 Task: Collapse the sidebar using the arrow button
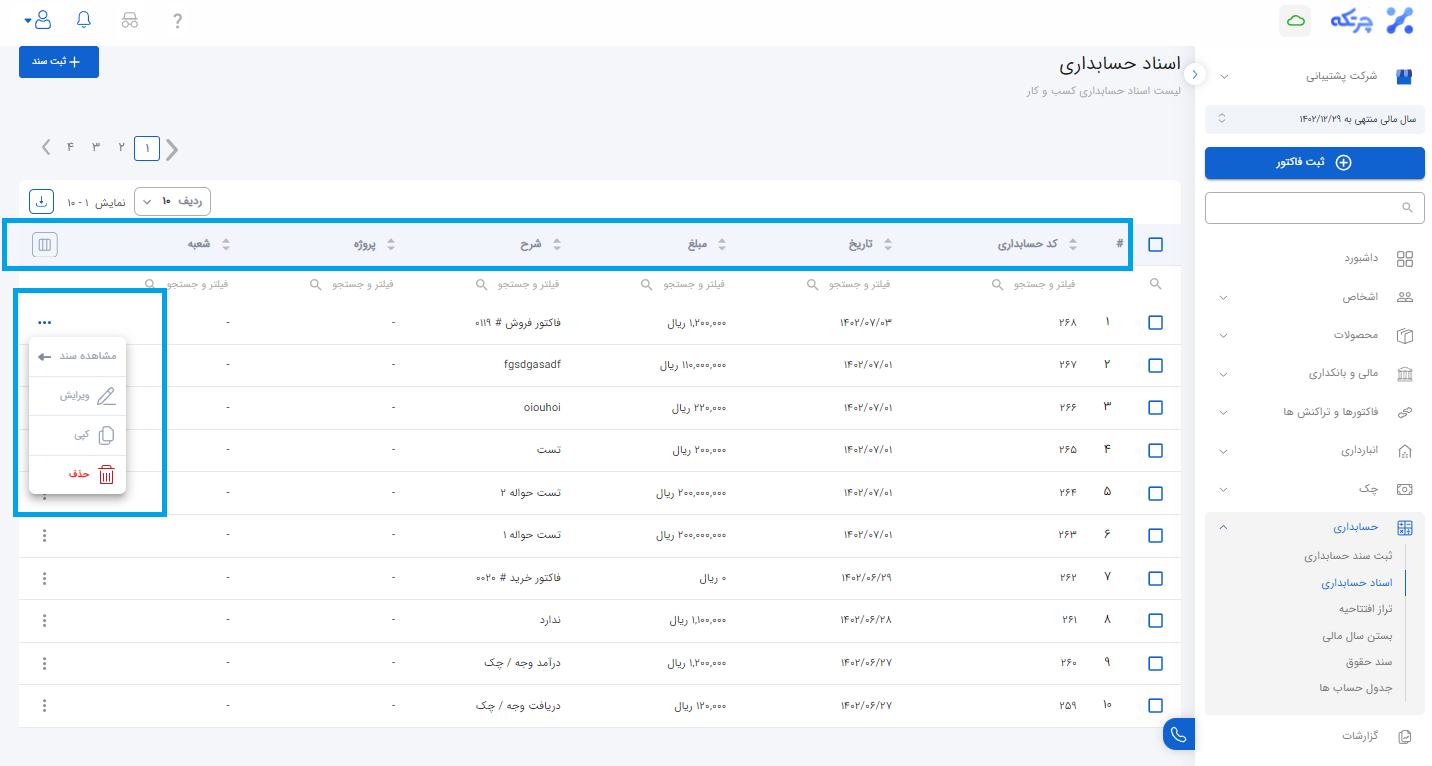(1194, 75)
